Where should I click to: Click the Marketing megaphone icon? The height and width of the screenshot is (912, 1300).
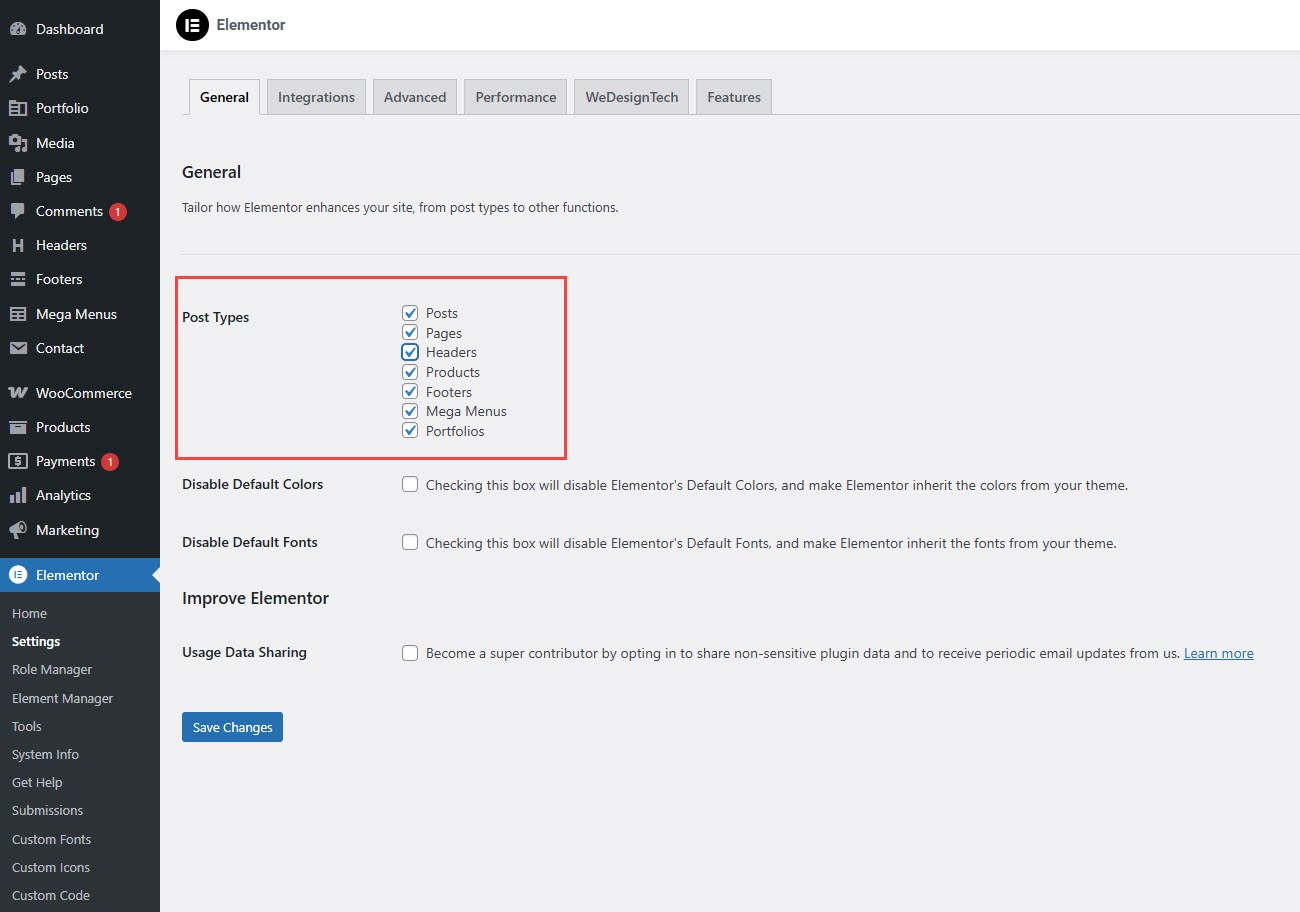18,530
